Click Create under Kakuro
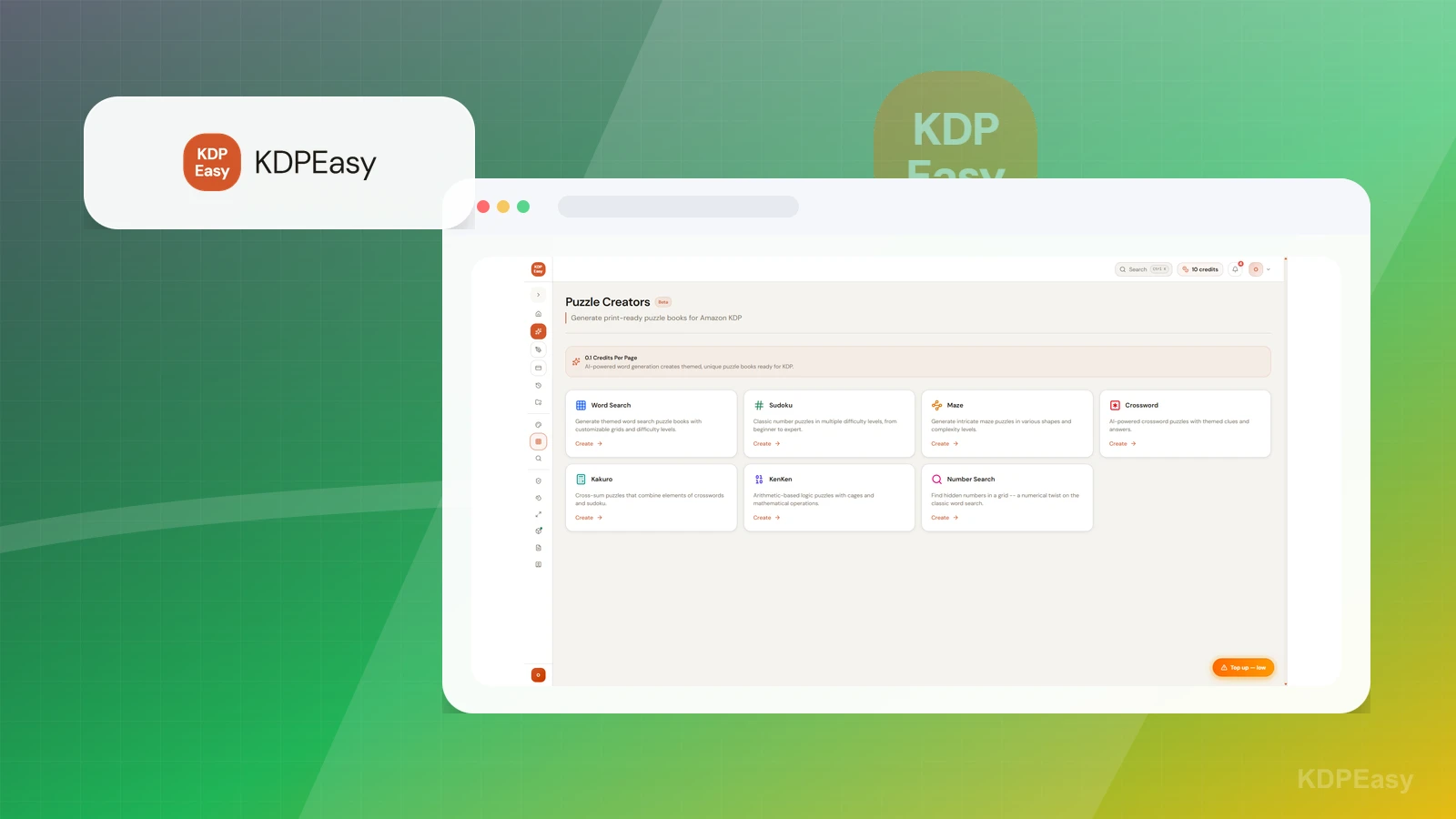Screen dimensions: 1456x819 tap(589, 518)
